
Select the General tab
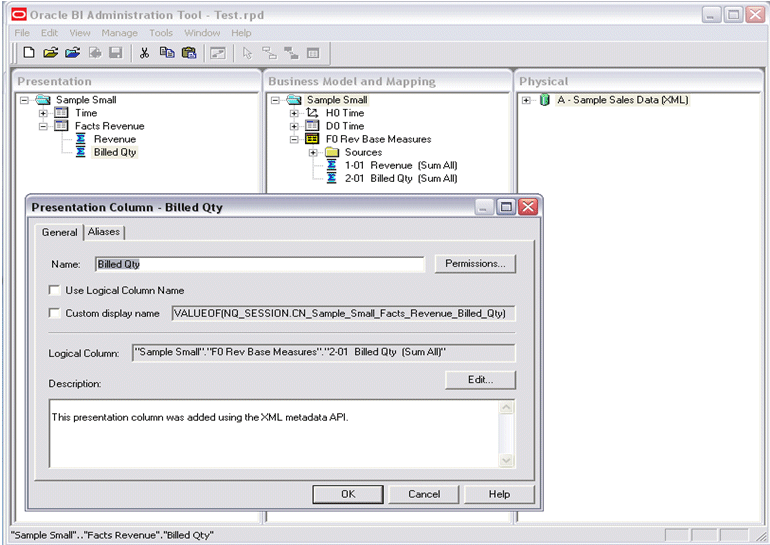(59, 232)
